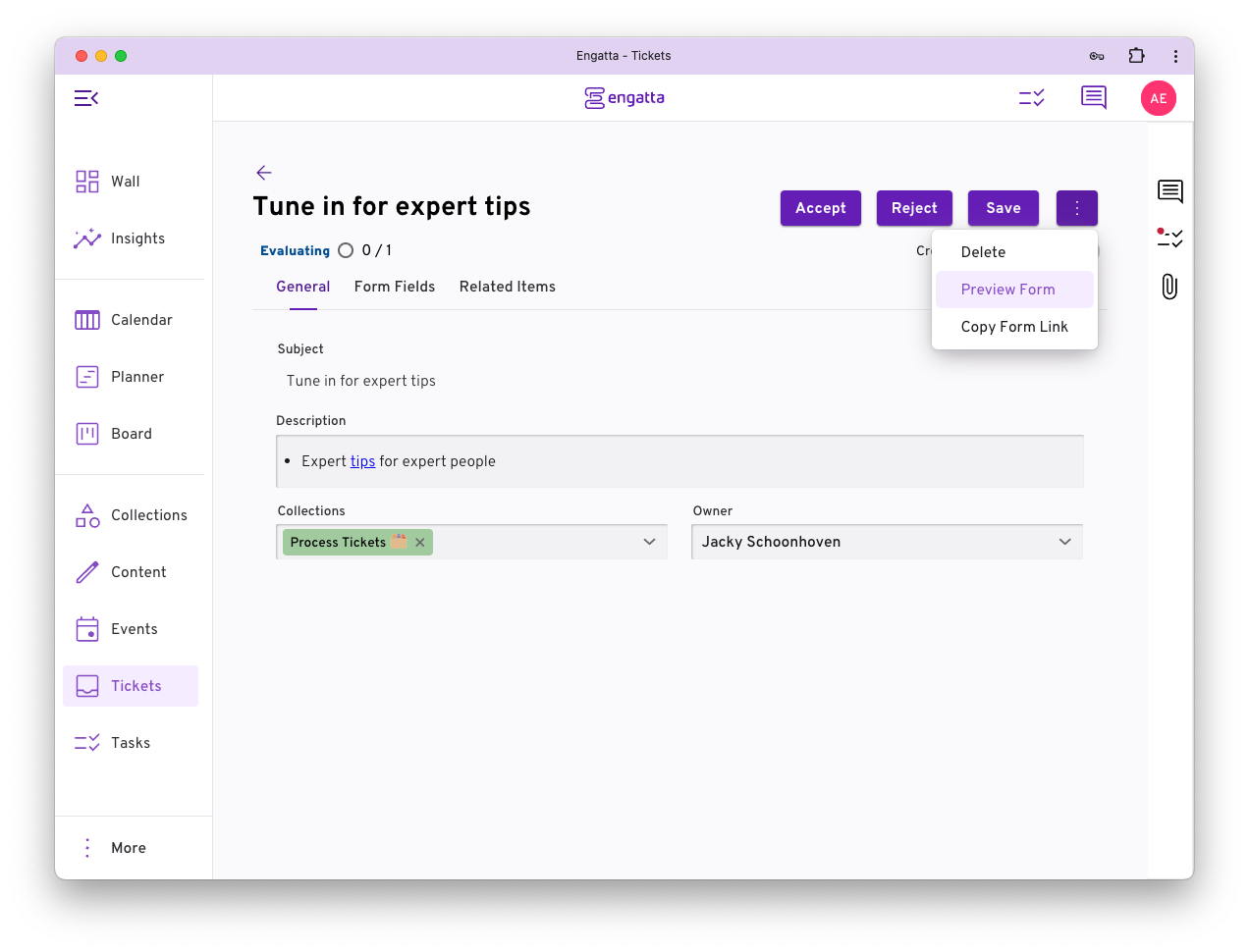Open the tasks checklist icon in header
Image resolution: width=1249 pixels, height=952 pixels.
coord(1031,98)
